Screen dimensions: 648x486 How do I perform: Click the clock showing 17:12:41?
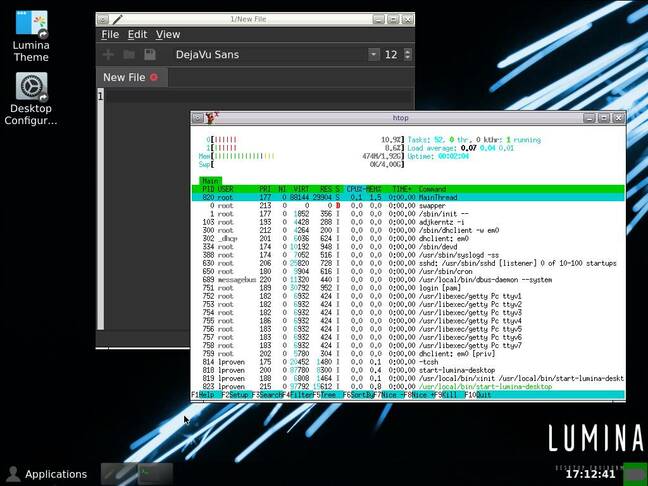pos(590,474)
